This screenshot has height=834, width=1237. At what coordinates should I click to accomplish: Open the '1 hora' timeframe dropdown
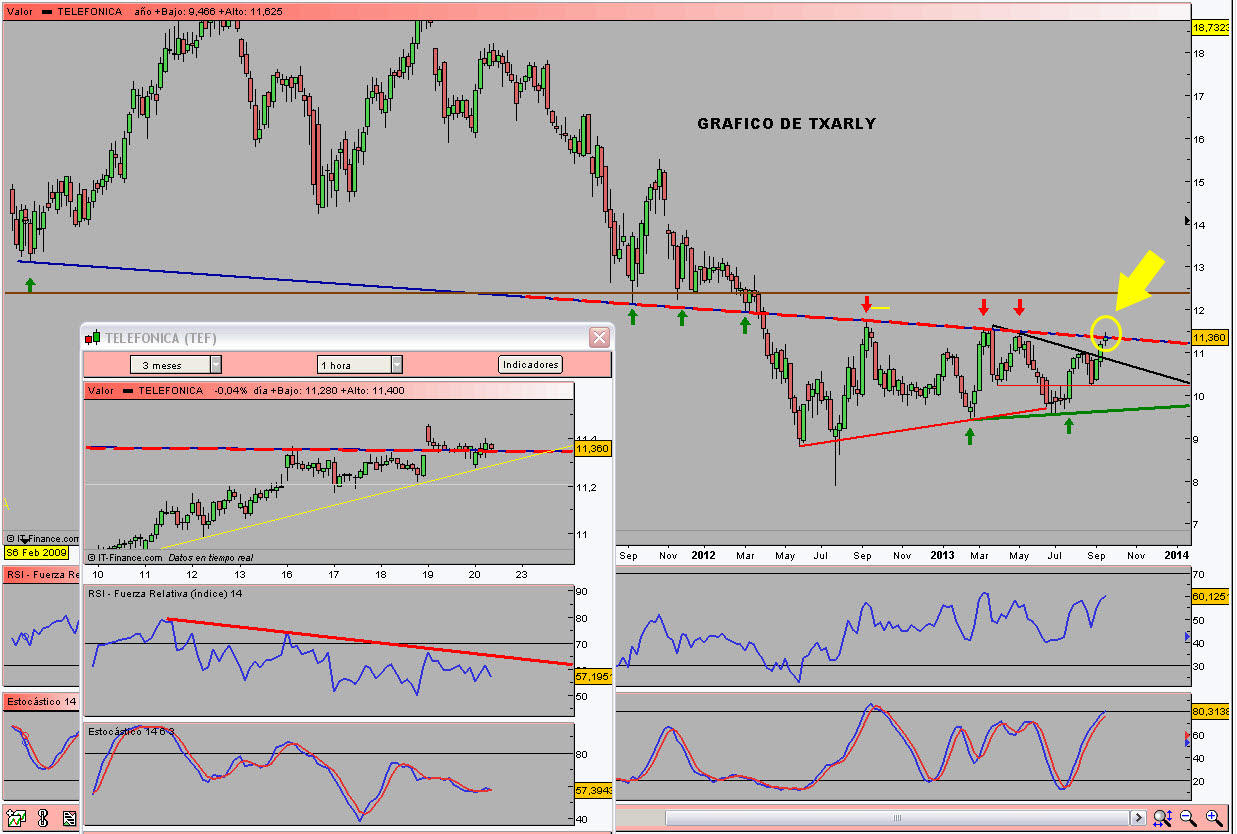point(360,365)
